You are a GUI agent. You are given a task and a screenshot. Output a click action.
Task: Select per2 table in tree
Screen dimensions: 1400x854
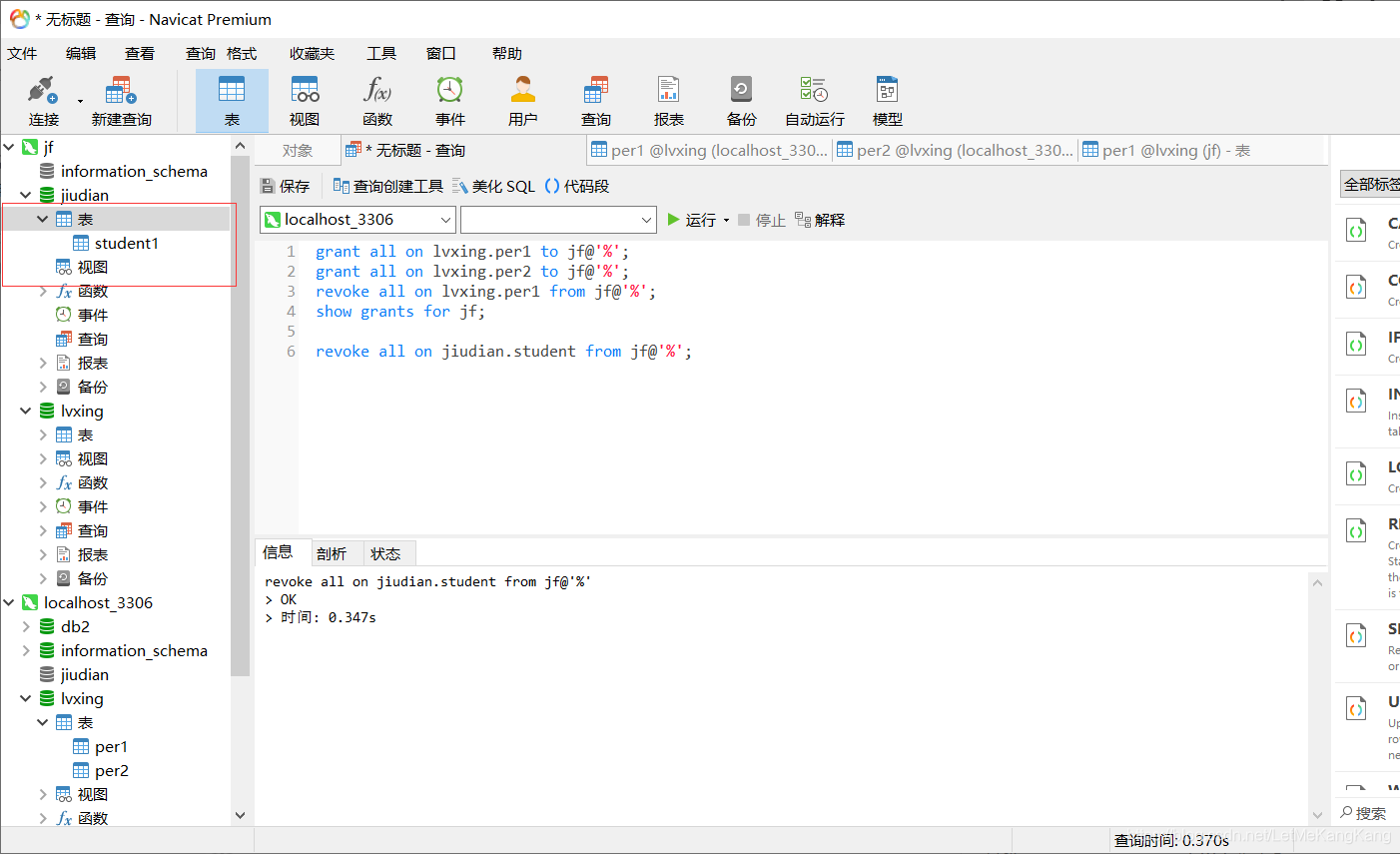tap(111, 770)
